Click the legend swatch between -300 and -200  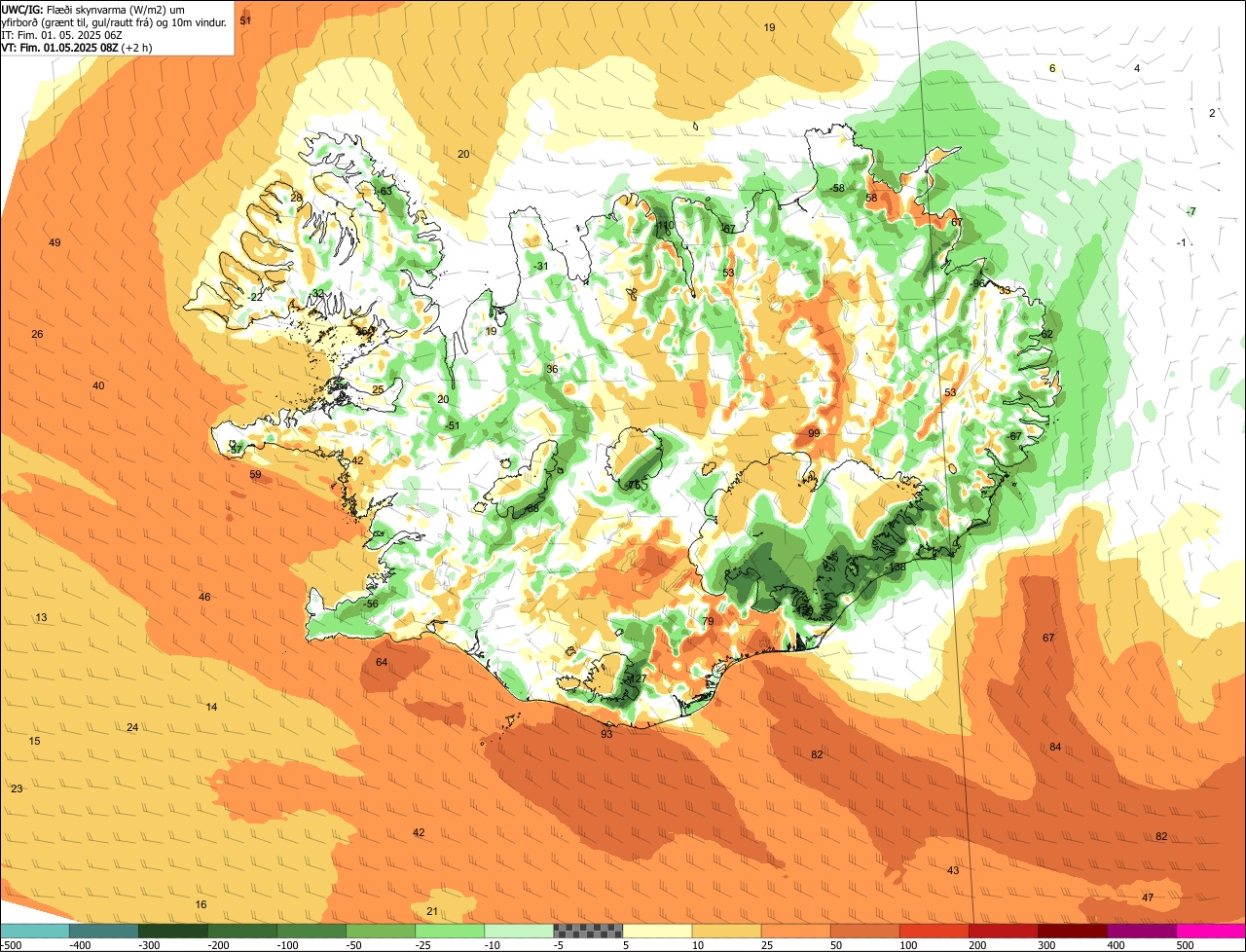[173, 931]
